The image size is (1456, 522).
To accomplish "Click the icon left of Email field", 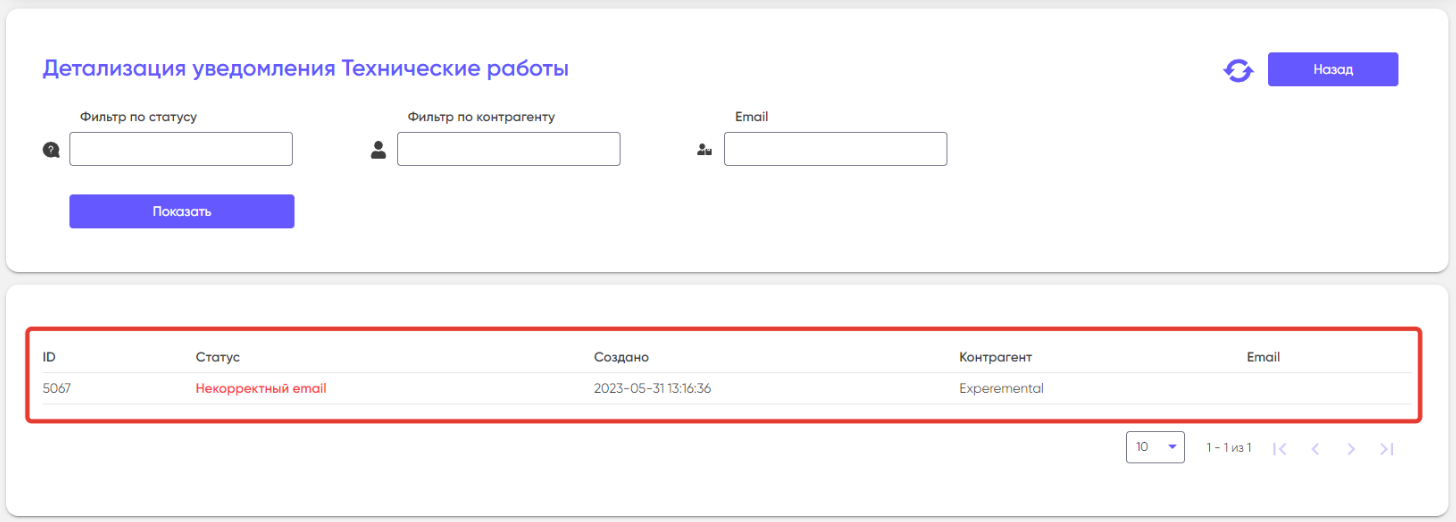I will pos(704,150).
